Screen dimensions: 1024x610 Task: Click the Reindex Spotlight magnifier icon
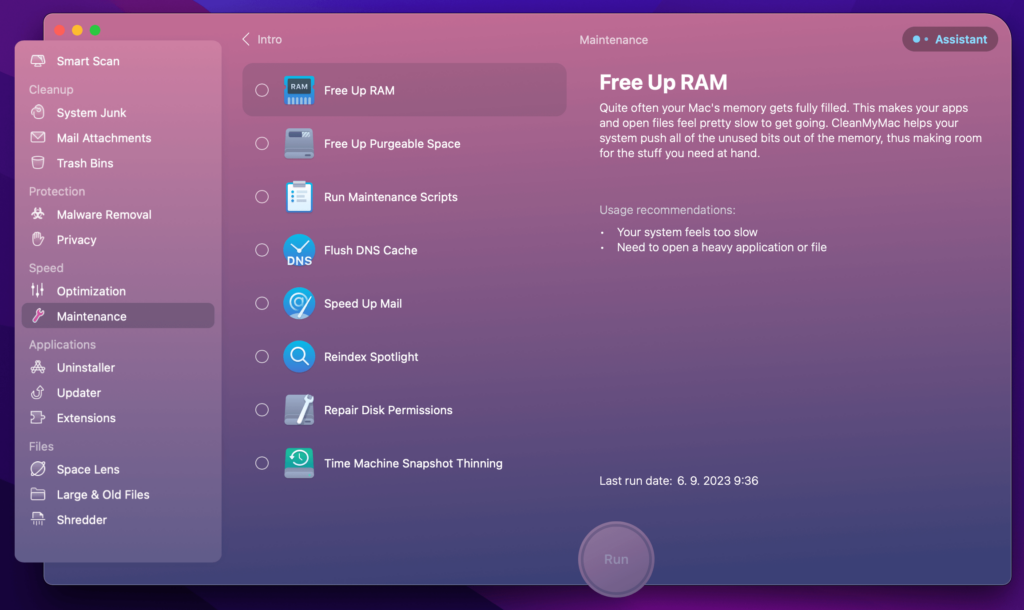click(x=299, y=357)
